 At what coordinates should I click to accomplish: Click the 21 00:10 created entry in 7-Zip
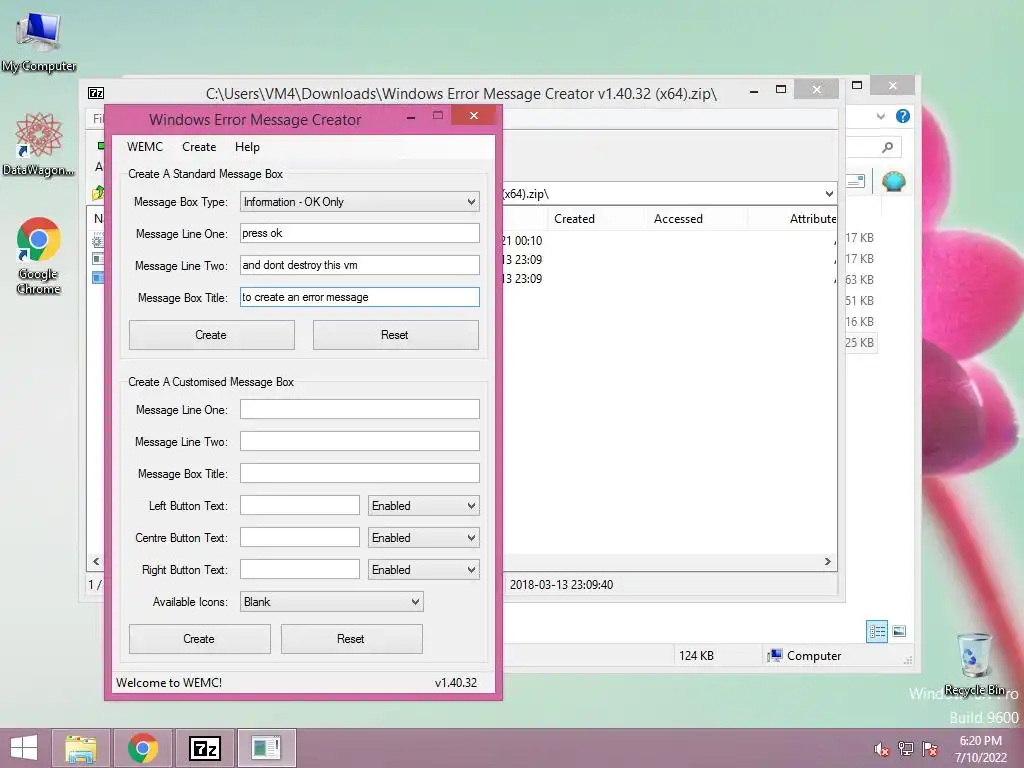522,241
